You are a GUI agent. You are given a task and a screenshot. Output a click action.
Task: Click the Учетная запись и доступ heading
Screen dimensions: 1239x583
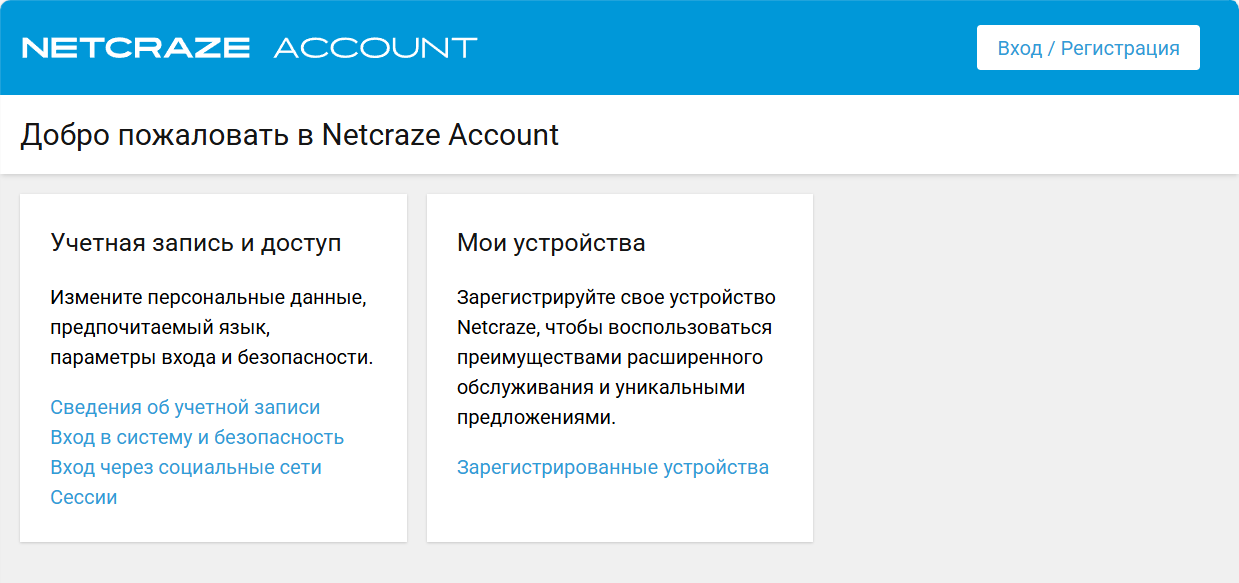pos(196,242)
